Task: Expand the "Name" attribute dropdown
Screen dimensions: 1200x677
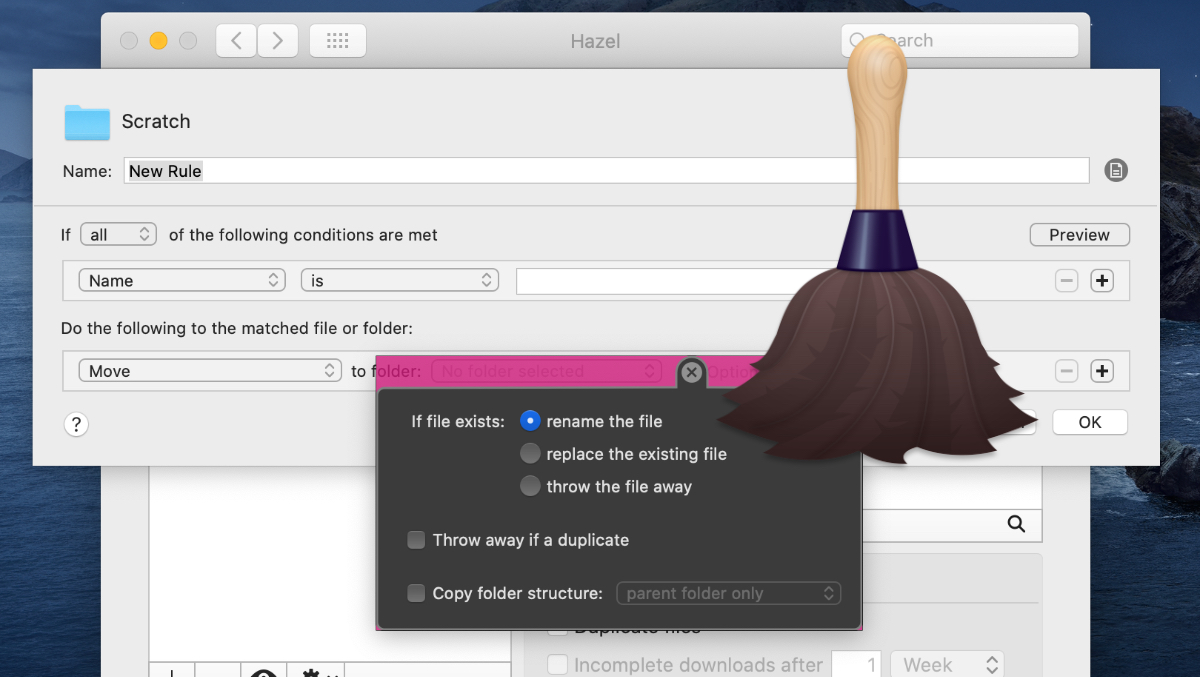Action: click(182, 281)
